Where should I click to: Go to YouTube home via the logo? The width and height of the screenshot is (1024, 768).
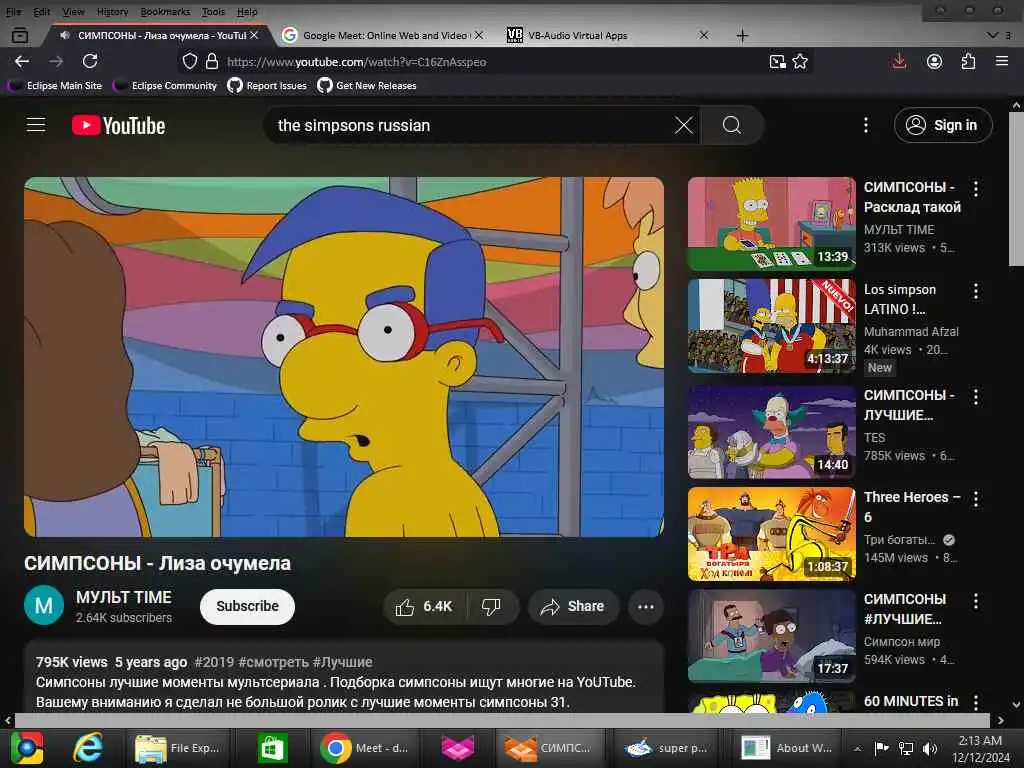pos(118,125)
